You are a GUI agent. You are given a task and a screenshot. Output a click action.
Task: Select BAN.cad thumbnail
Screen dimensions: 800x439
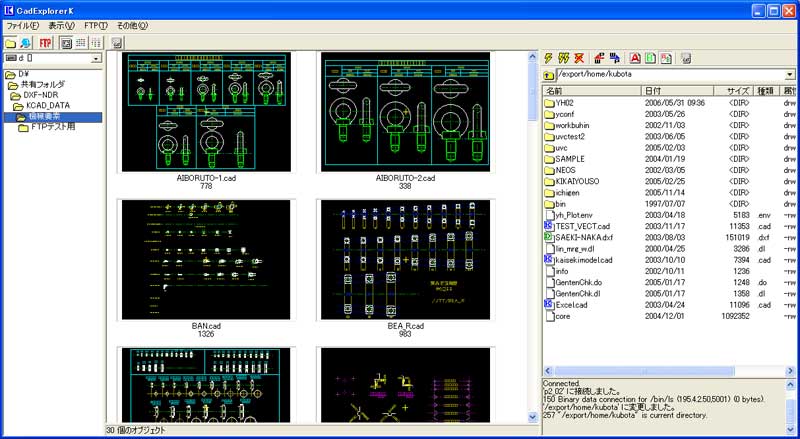[x=206, y=260]
